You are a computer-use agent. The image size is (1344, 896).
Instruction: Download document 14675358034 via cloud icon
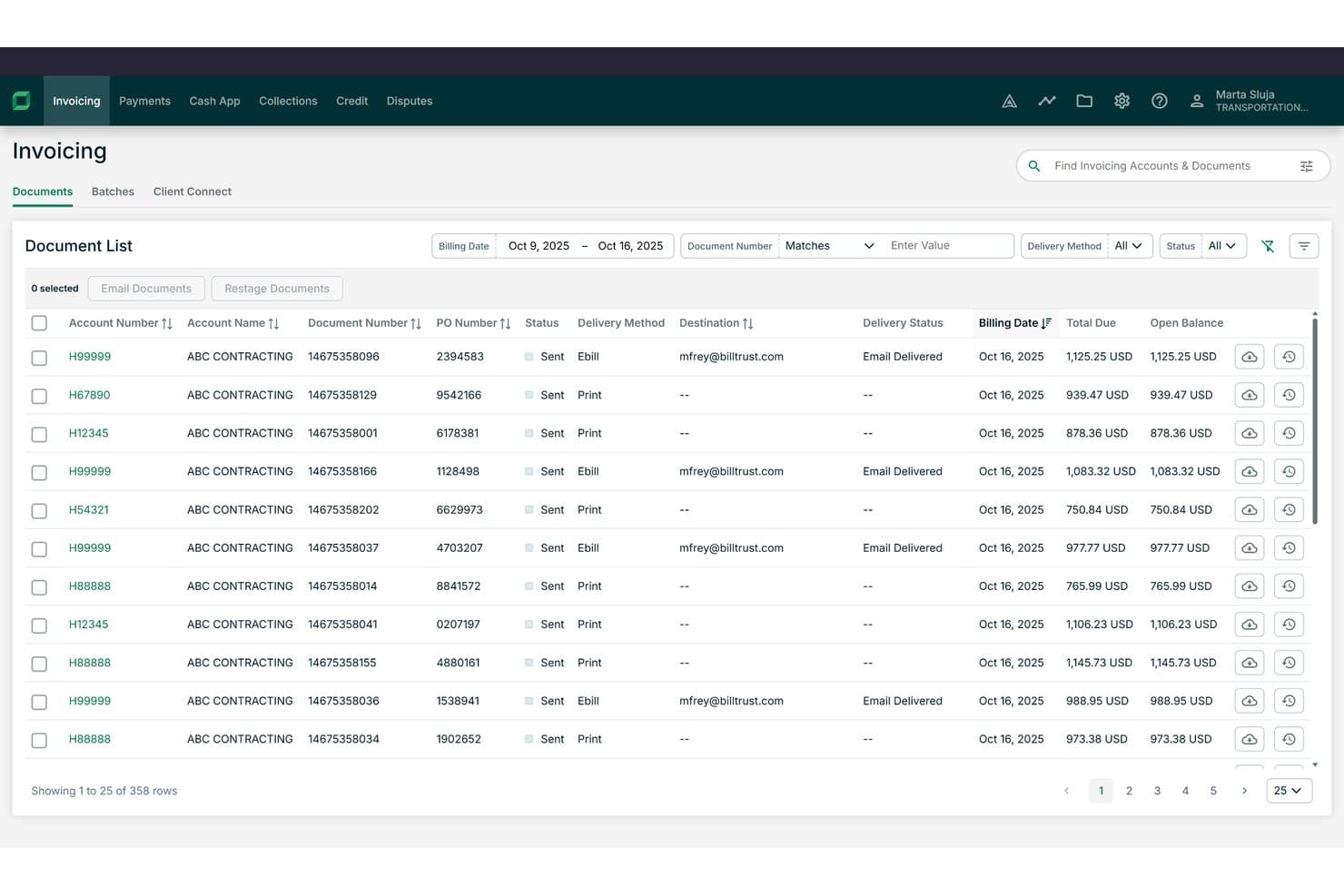click(x=1250, y=739)
